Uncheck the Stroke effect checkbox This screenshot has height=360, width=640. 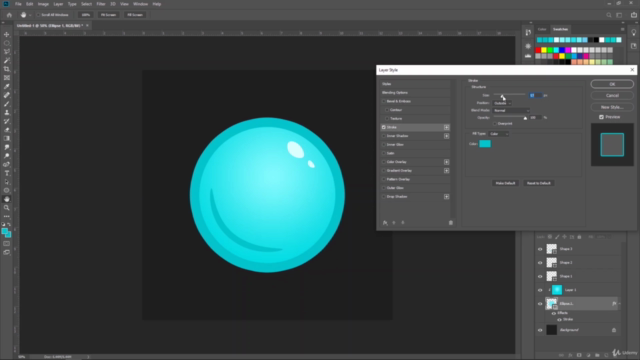click(x=384, y=127)
